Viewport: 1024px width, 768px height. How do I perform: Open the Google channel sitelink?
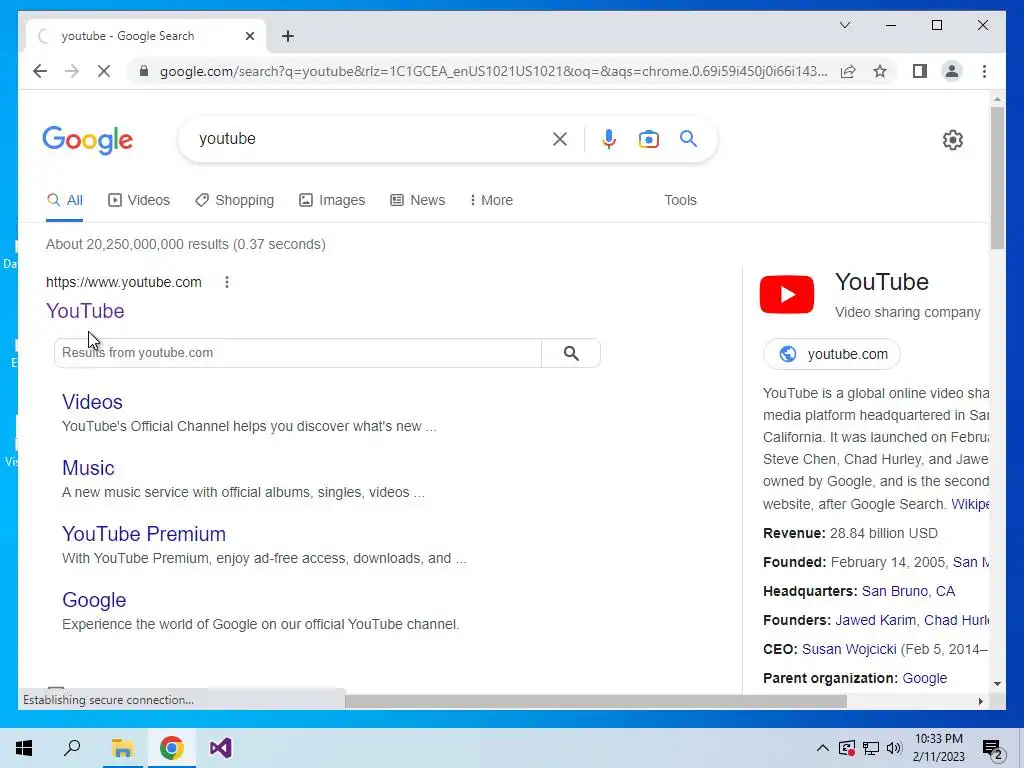point(94,600)
